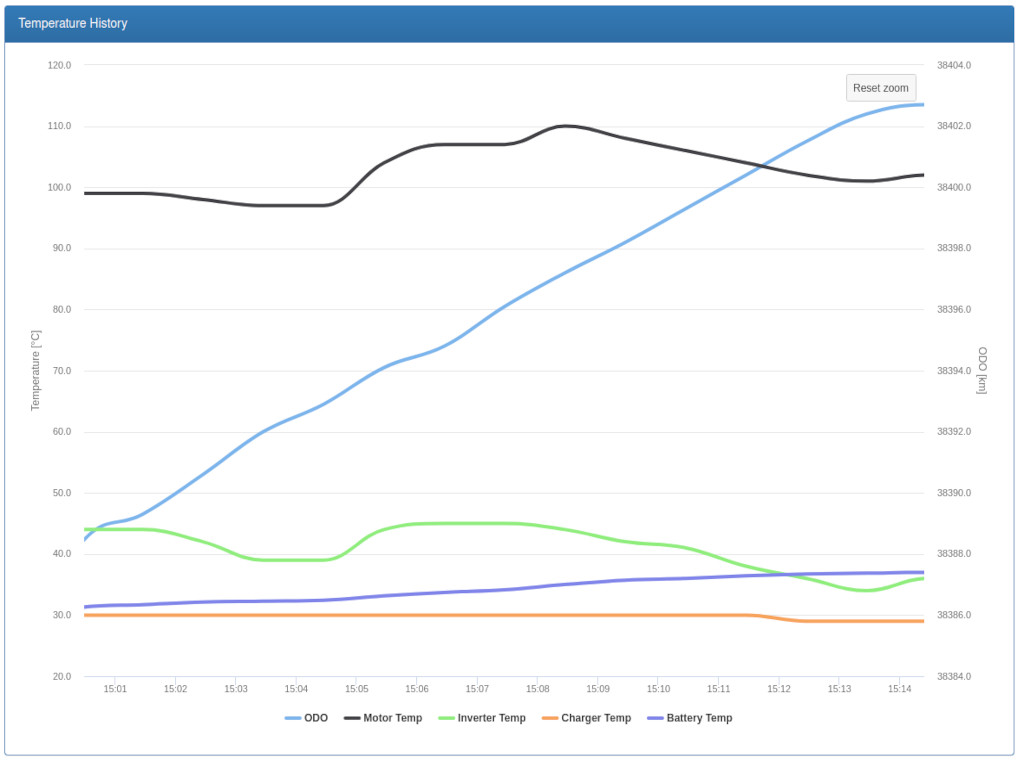1024x768 pixels.
Task: Click the 38404.0 odometer axis label
Action: [x=953, y=65]
